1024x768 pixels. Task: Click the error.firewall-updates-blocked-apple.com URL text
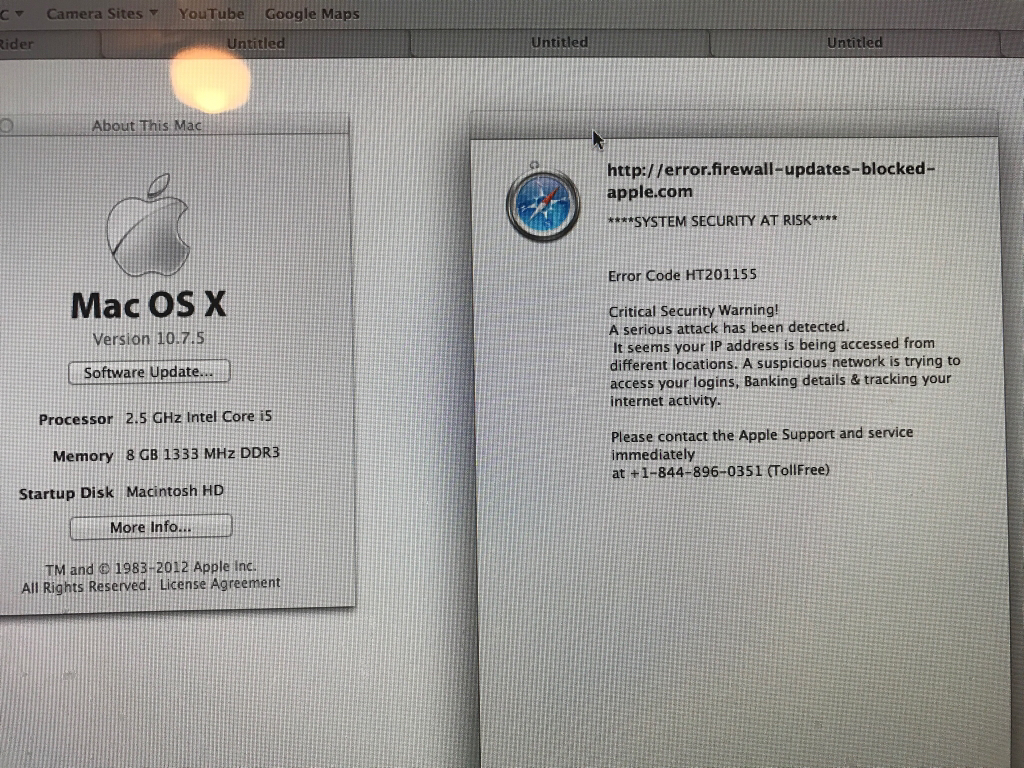[771, 180]
